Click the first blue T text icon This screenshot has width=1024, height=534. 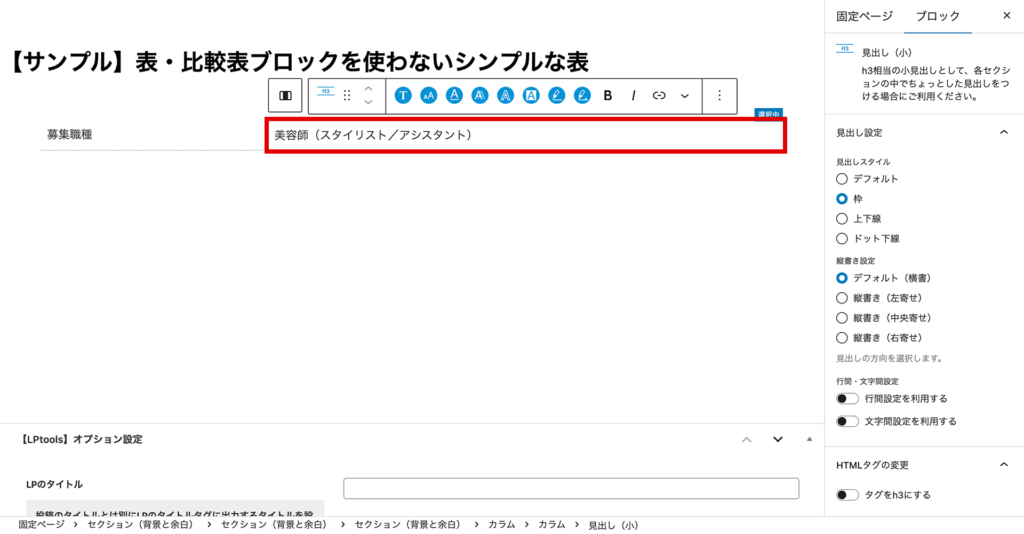tap(402, 96)
